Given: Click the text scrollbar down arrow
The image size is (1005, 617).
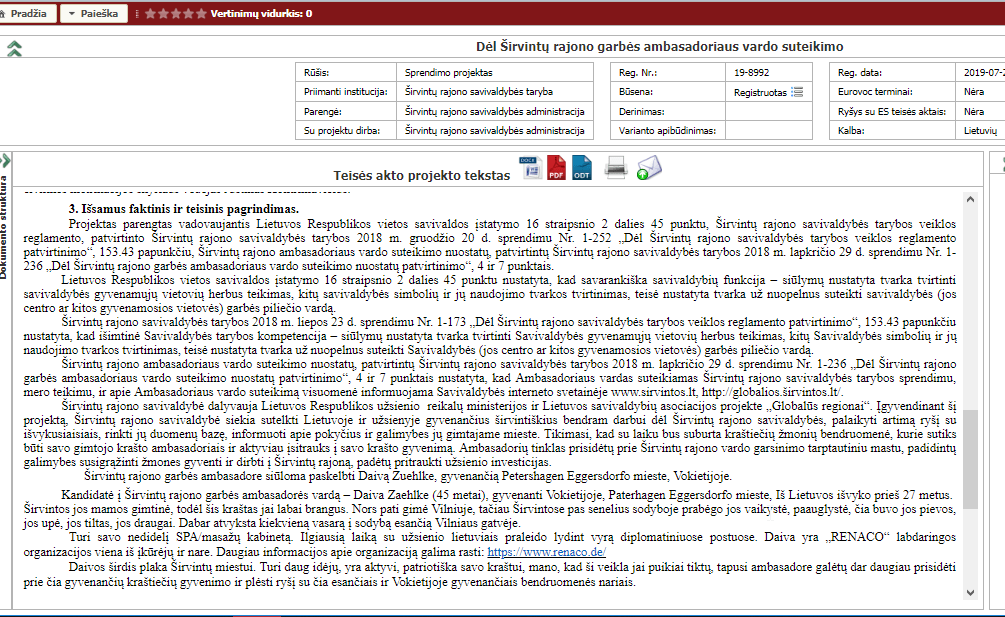Looking at the screenshot, I should point(968,593).
